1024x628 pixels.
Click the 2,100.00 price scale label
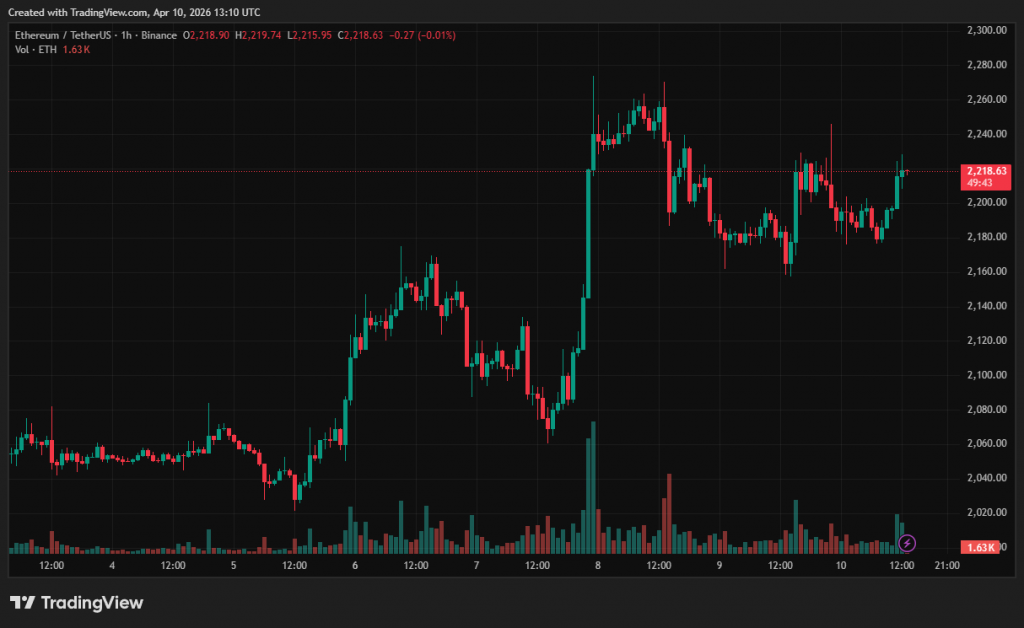[986, 375]
